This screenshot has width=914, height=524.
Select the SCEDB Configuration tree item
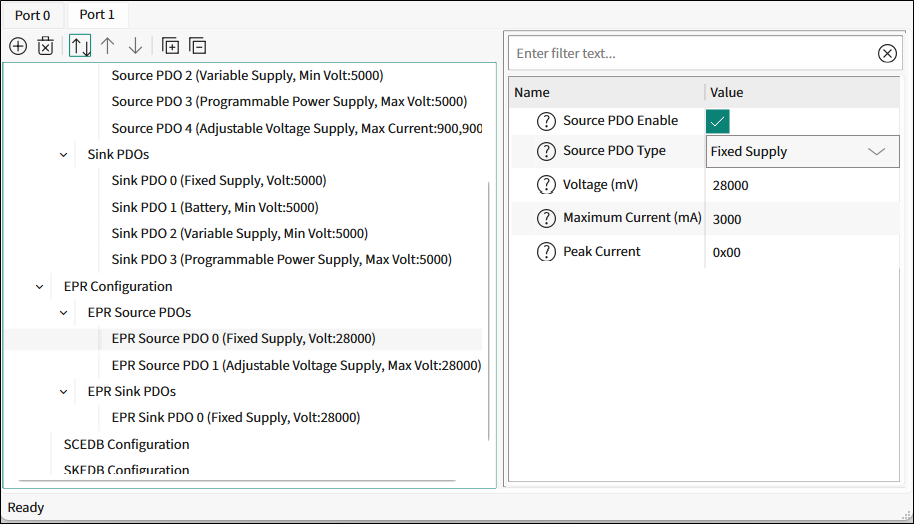126,445
